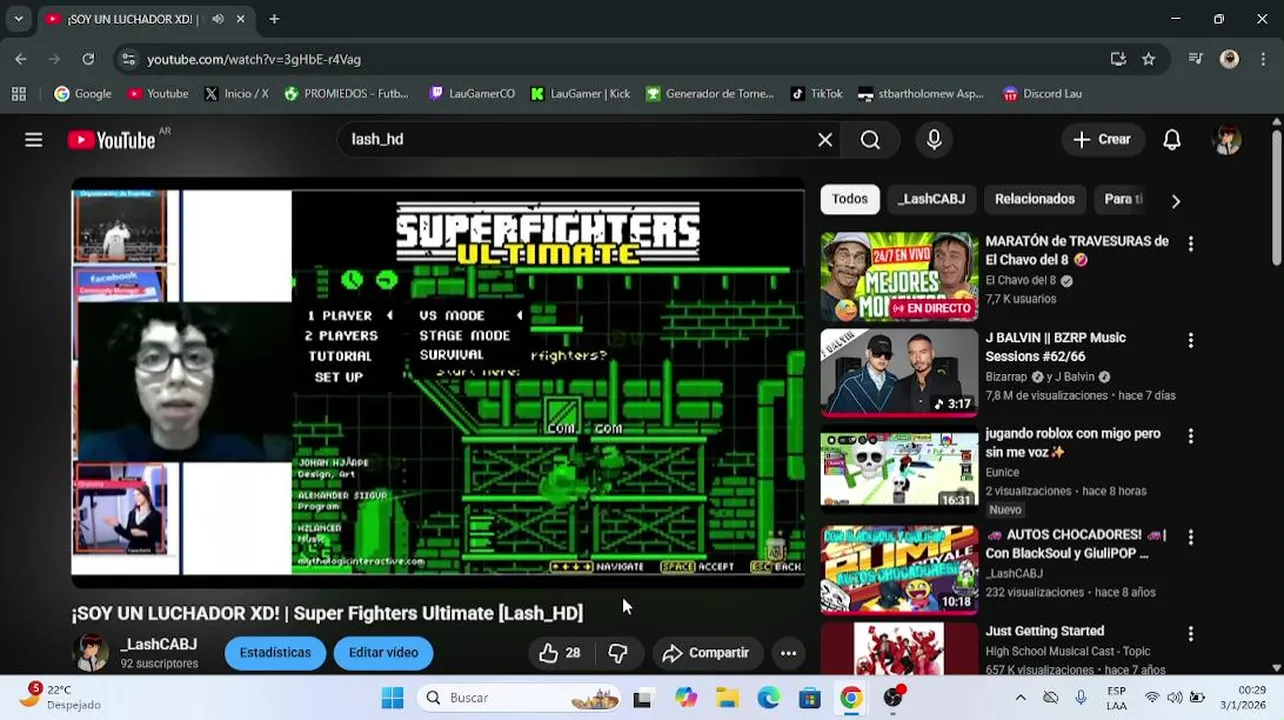Image resolution: width=1284 pixels, height=720 pixels.
Task: Click the search magnifier button
Action: (x=870, y=140)
